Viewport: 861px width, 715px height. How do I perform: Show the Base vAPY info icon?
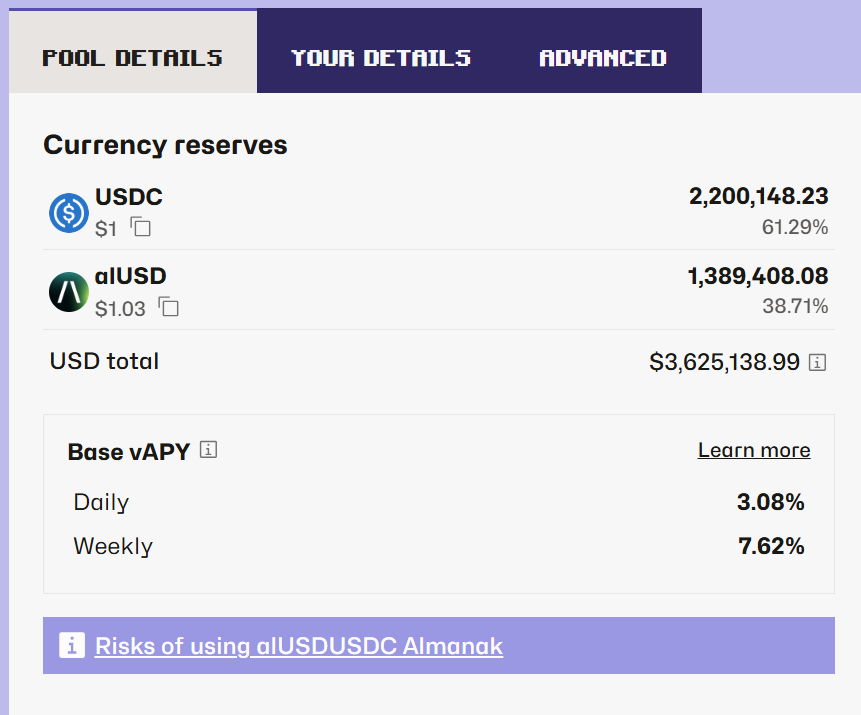(208, 450)
